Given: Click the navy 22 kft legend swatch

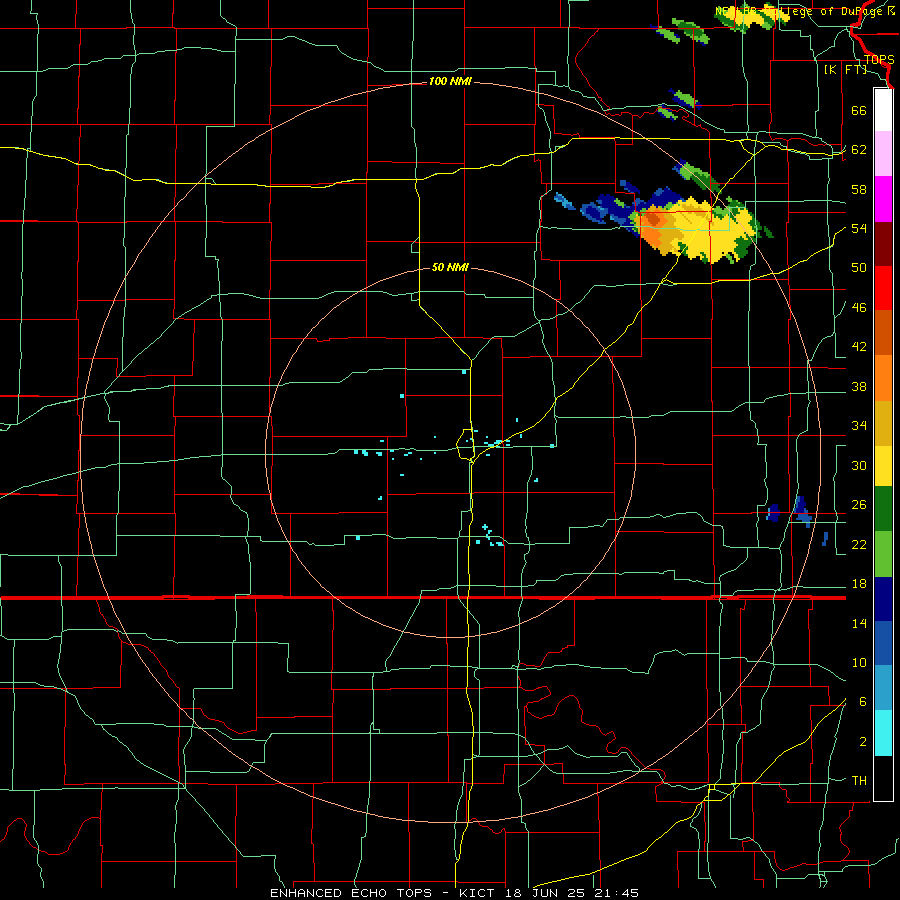Looking at the screenshot, I should (883, 599).
